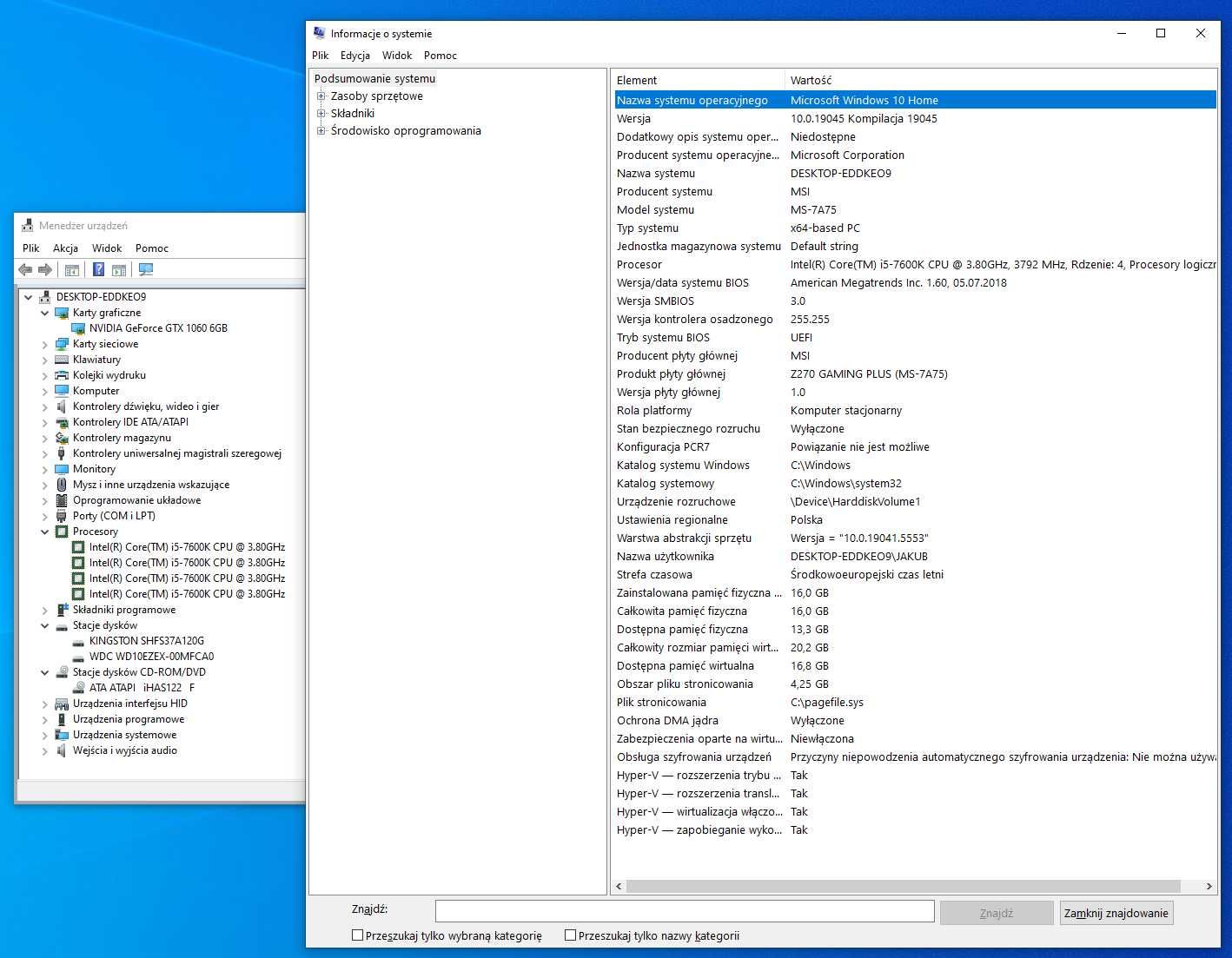
Task: Expand the Składniki node in System Information
Action: [x=321, y=114]
